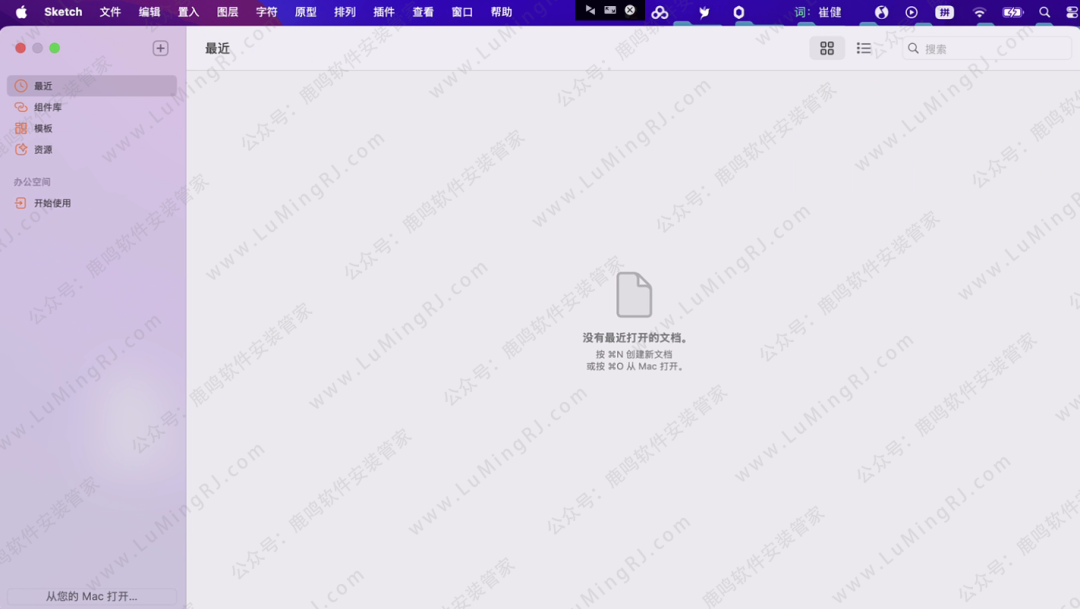
Task: Open the Layer (图层) menu
Action: (228, 12)
